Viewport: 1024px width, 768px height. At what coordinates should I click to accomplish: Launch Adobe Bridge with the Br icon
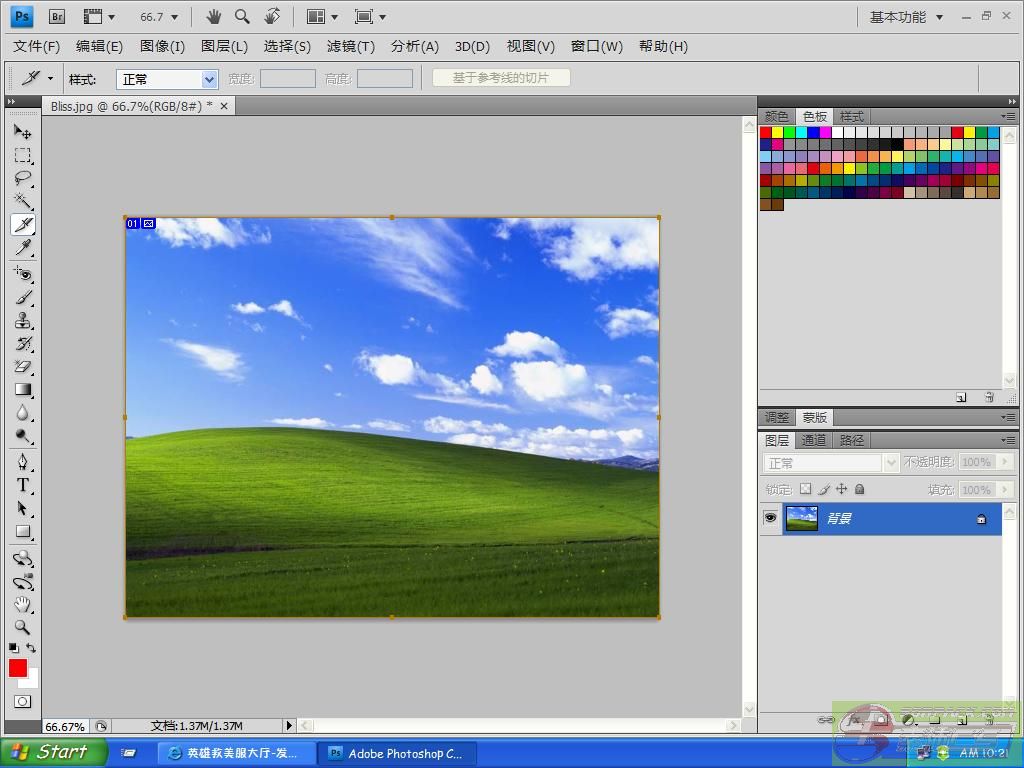tap(57, 16)
